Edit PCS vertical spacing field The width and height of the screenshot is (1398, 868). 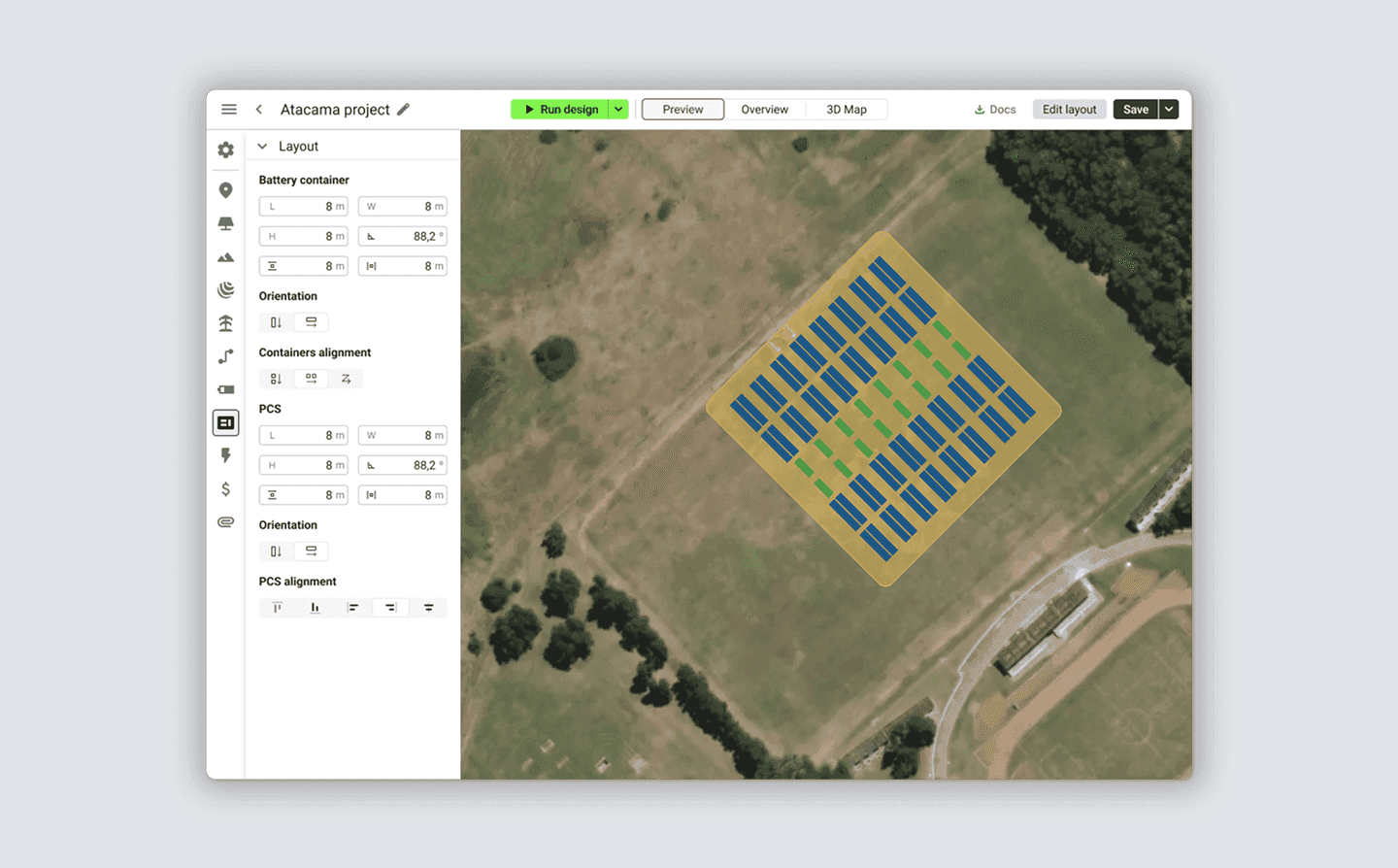pos(303,495)
